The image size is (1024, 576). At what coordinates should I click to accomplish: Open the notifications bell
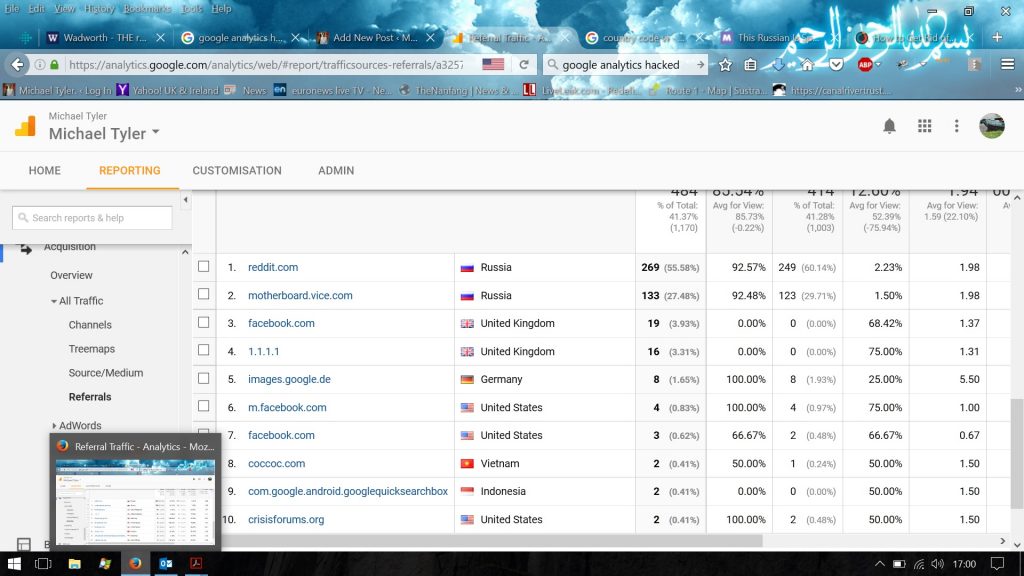point(889,126)
